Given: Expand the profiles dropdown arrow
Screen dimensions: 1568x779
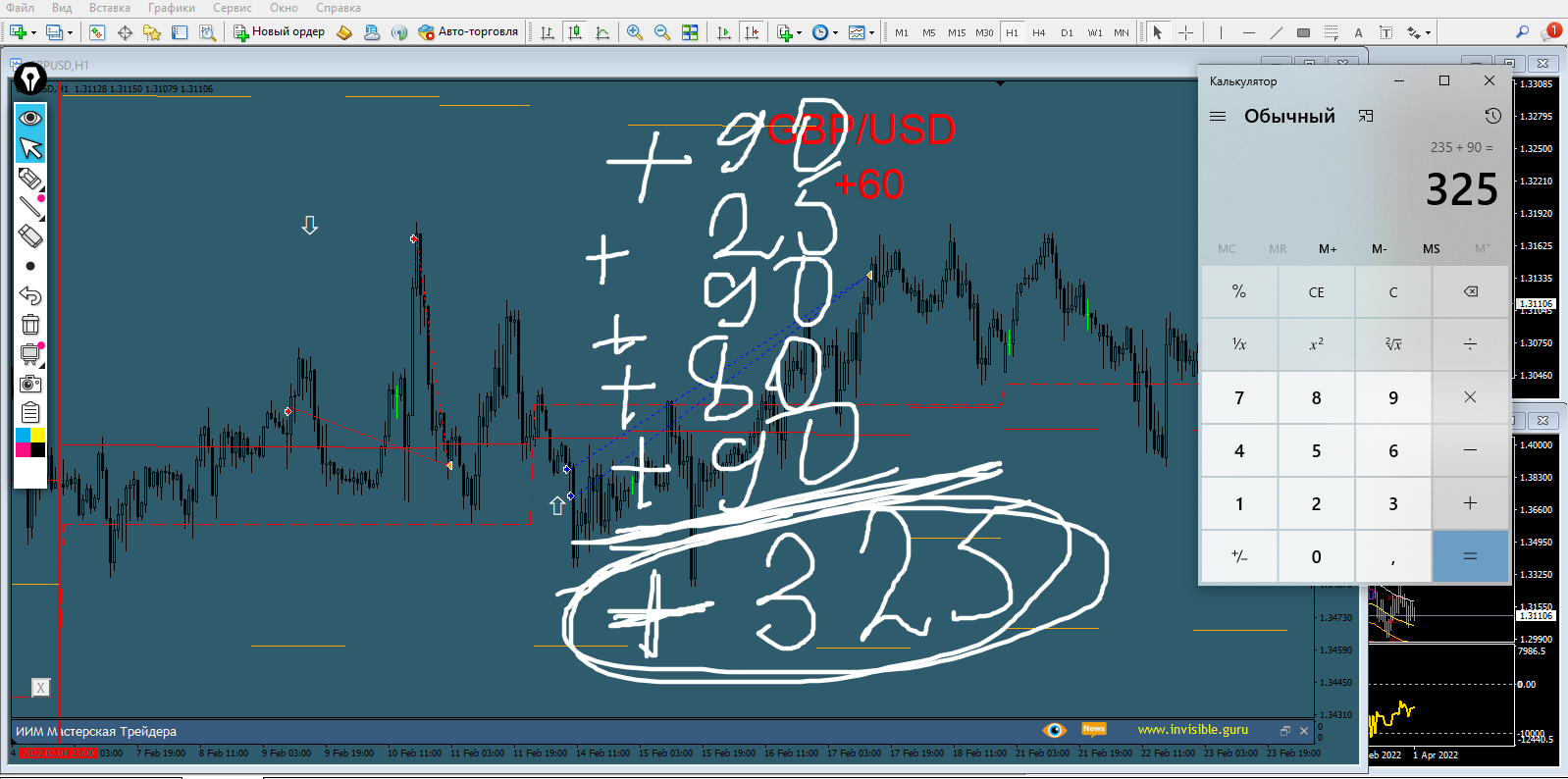Looking at the screenshot, I should (70, 33).
